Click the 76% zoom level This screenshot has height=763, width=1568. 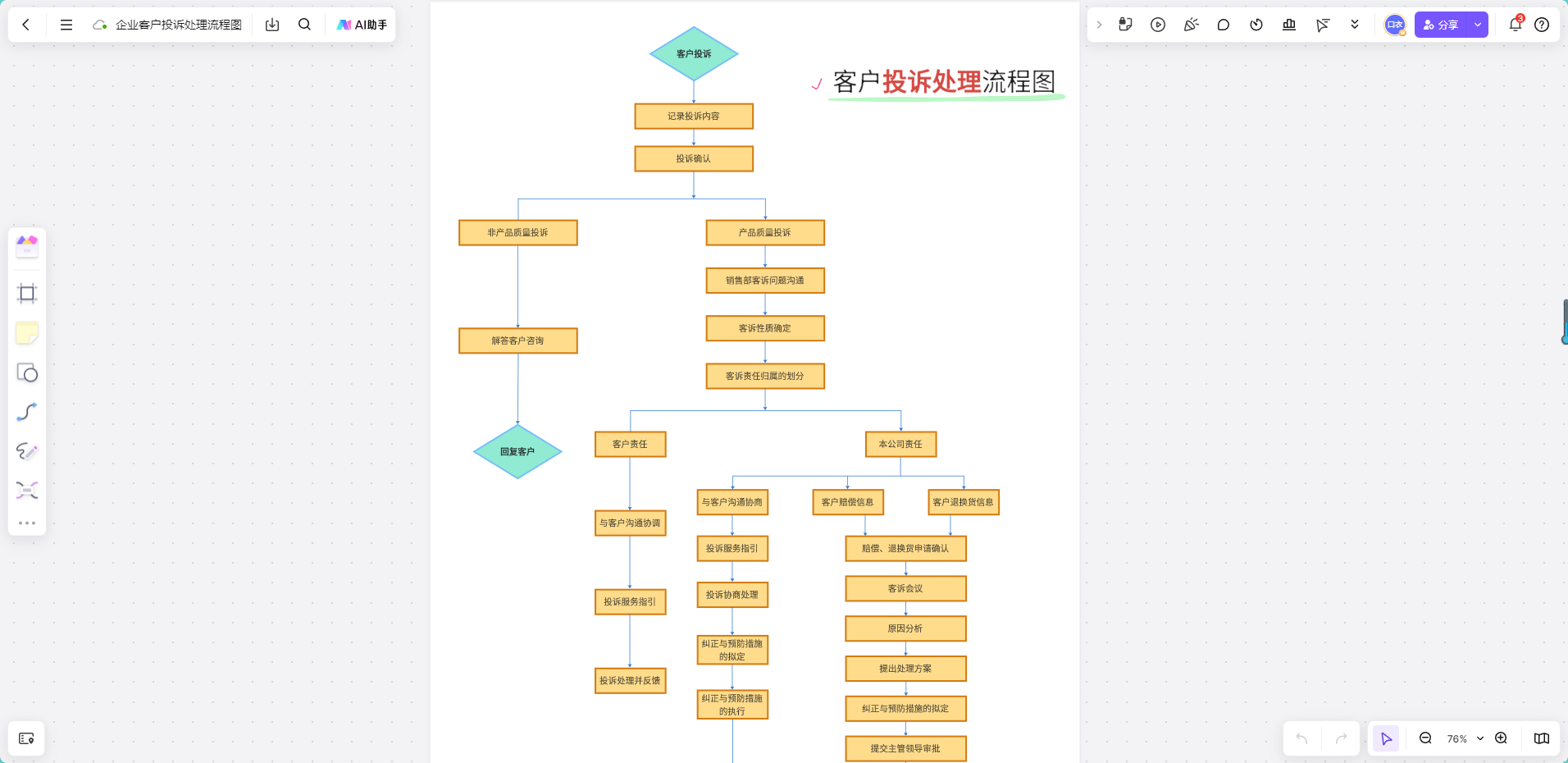pyautogui.click(x=1456, y=738)
